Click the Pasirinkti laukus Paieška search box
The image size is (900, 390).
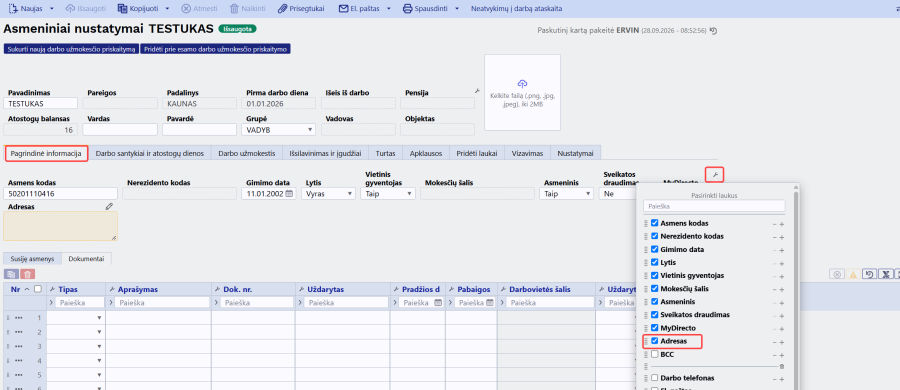click(714, 205)
